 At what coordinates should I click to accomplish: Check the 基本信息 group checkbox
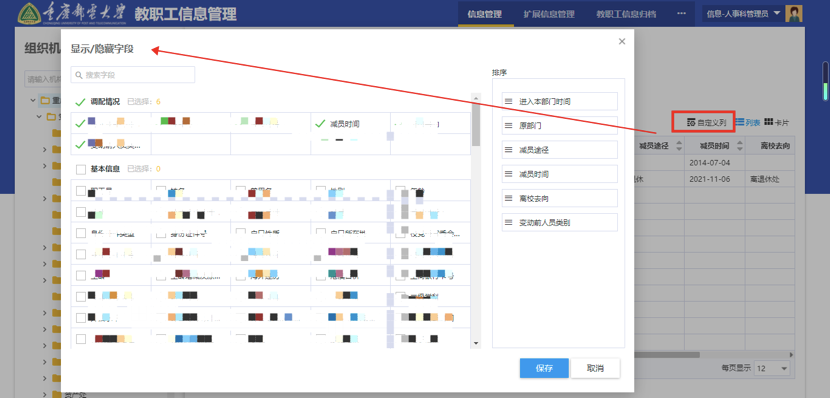pos(81,169)
